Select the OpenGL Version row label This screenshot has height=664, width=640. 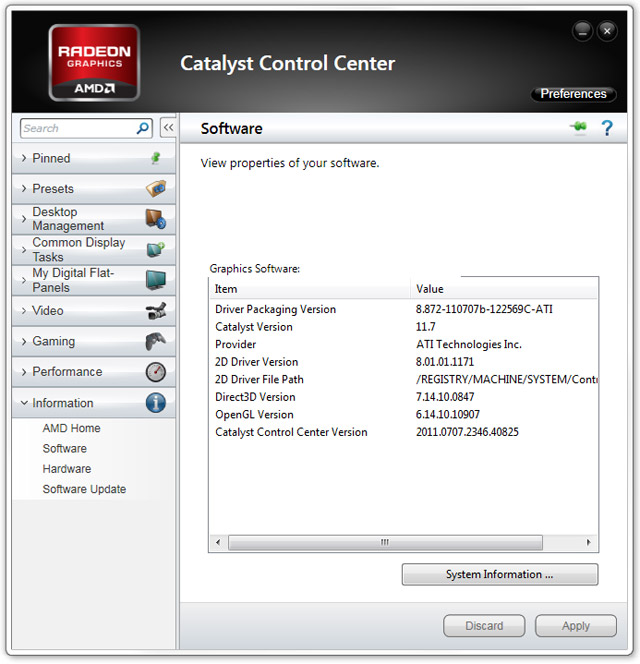click(254, 415)
